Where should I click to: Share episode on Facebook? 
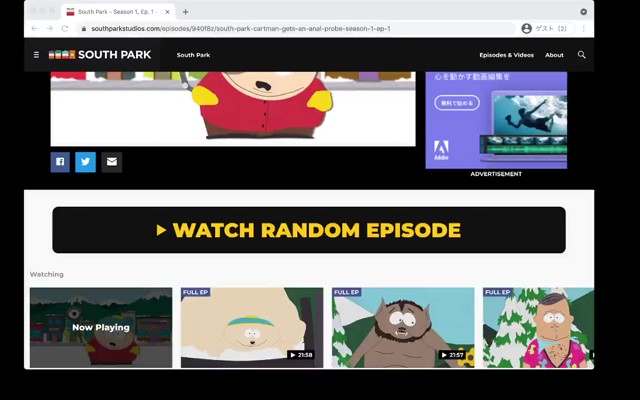60,162
